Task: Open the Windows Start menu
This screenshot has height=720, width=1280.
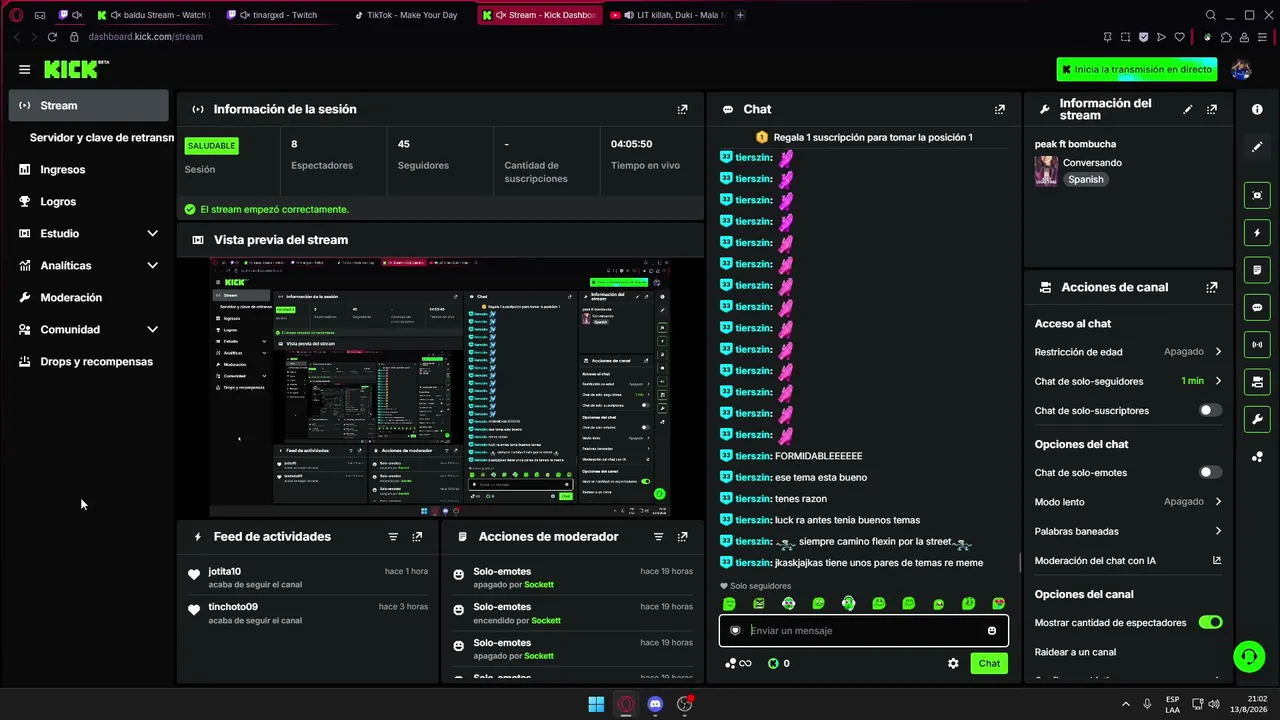Action: point(596,704)
